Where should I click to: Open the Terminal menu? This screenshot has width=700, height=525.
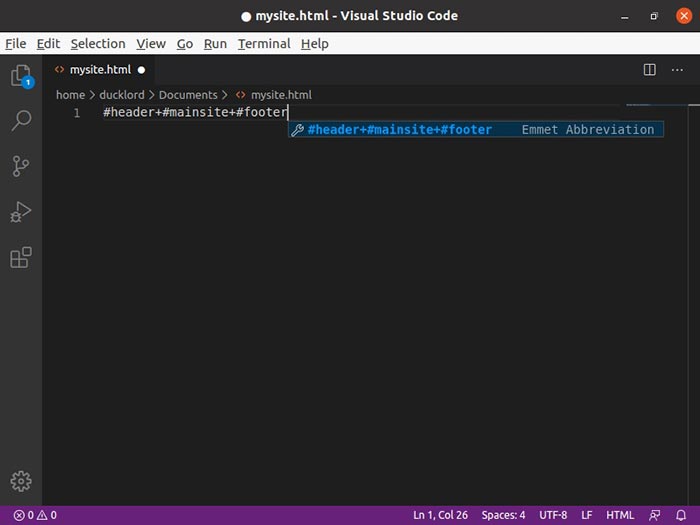click(x=264, y=44)
